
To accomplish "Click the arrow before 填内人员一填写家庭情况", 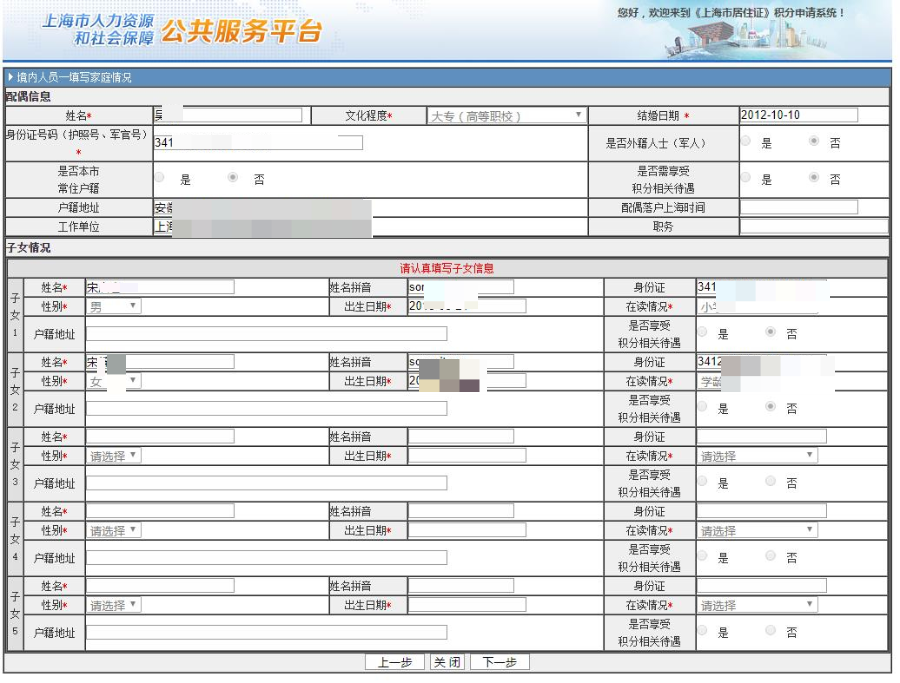I will tap(10, 77).
